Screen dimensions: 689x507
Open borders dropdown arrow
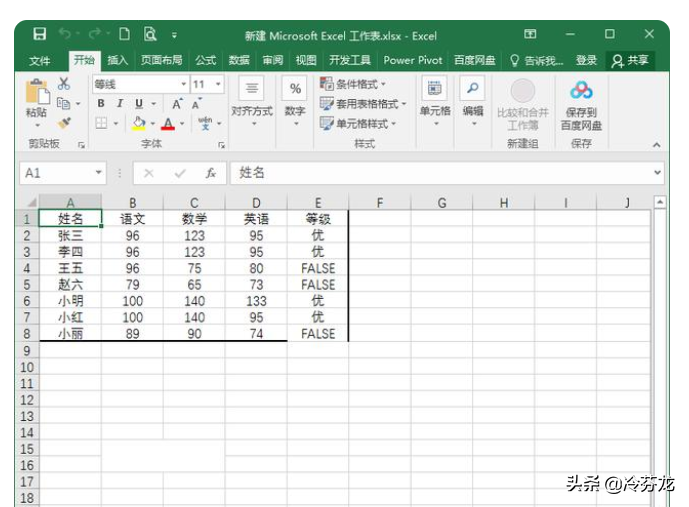116,124
